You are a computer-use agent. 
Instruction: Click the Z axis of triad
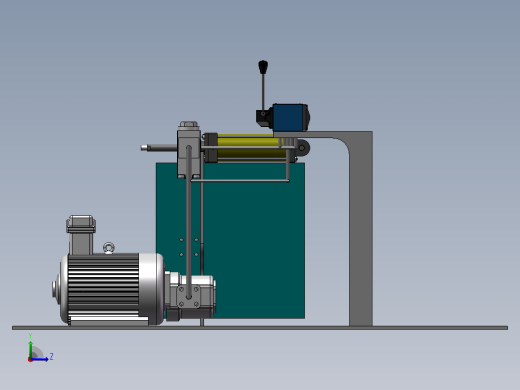point(41,359)
